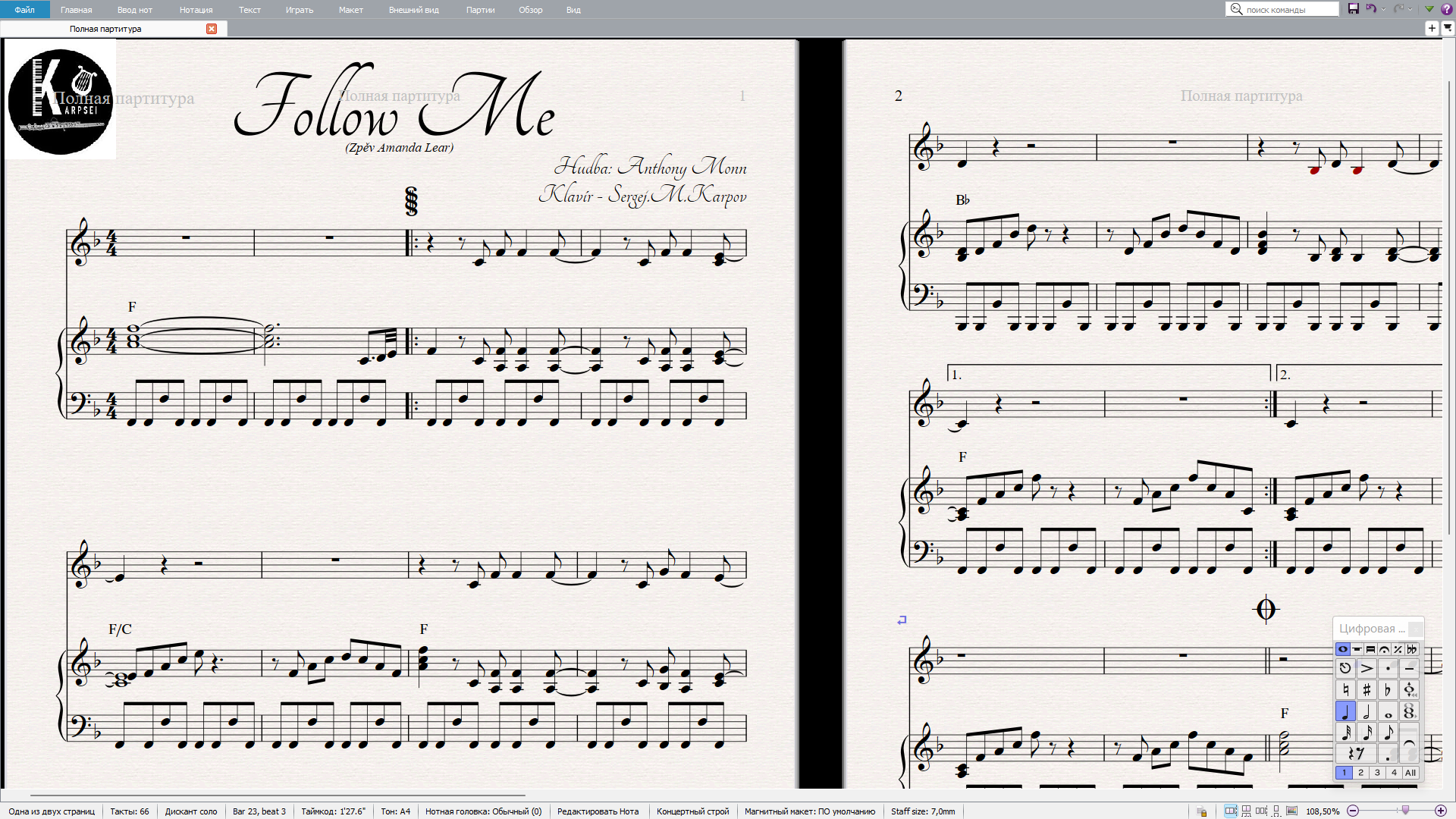Add natural accidental from keypad
The height and width of the screenshot is (819, 1456).
(x=1345, y=690)
